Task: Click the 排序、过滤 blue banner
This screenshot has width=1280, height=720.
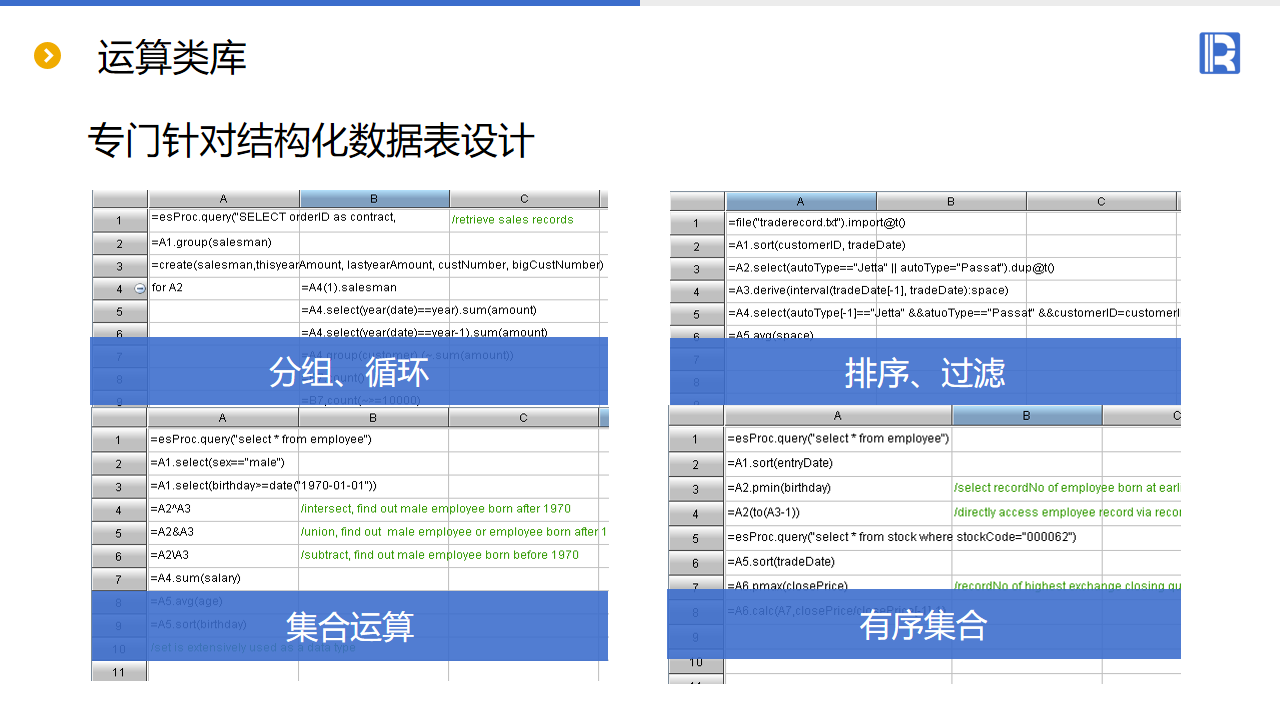Action: (924, 372)
